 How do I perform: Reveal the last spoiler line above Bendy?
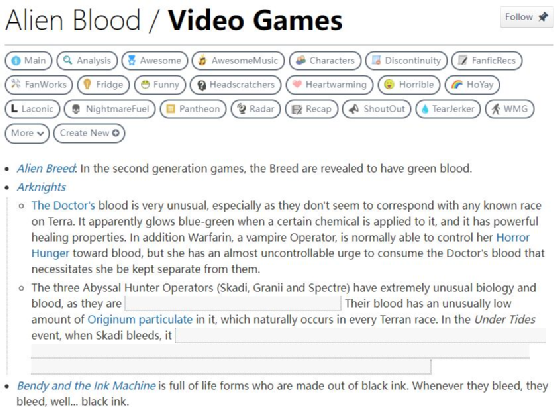231,367
